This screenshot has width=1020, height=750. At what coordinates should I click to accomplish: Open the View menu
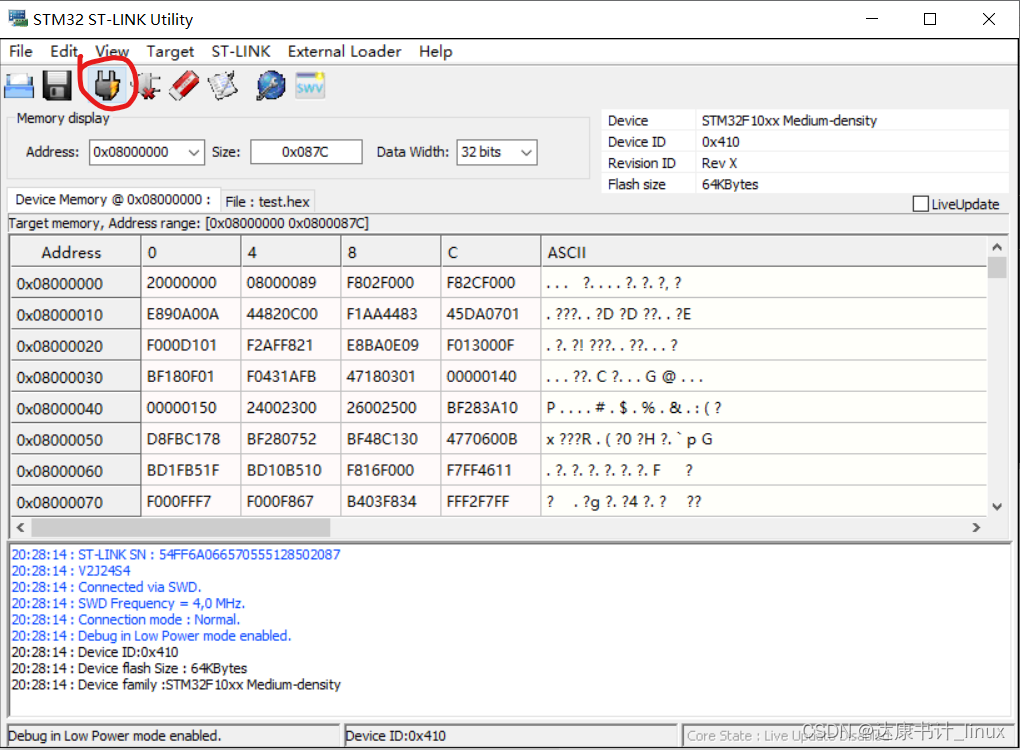[x=112, y=51]
